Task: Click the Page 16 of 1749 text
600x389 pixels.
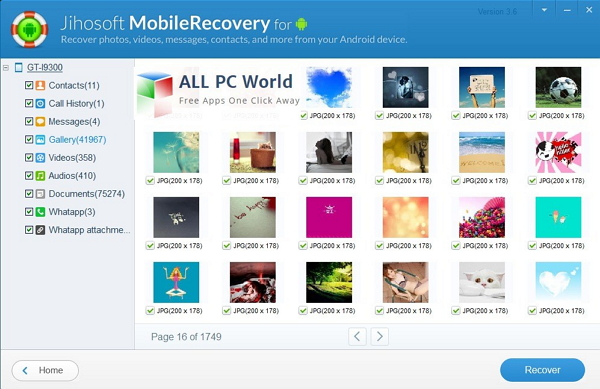Action: click(186, 337)
